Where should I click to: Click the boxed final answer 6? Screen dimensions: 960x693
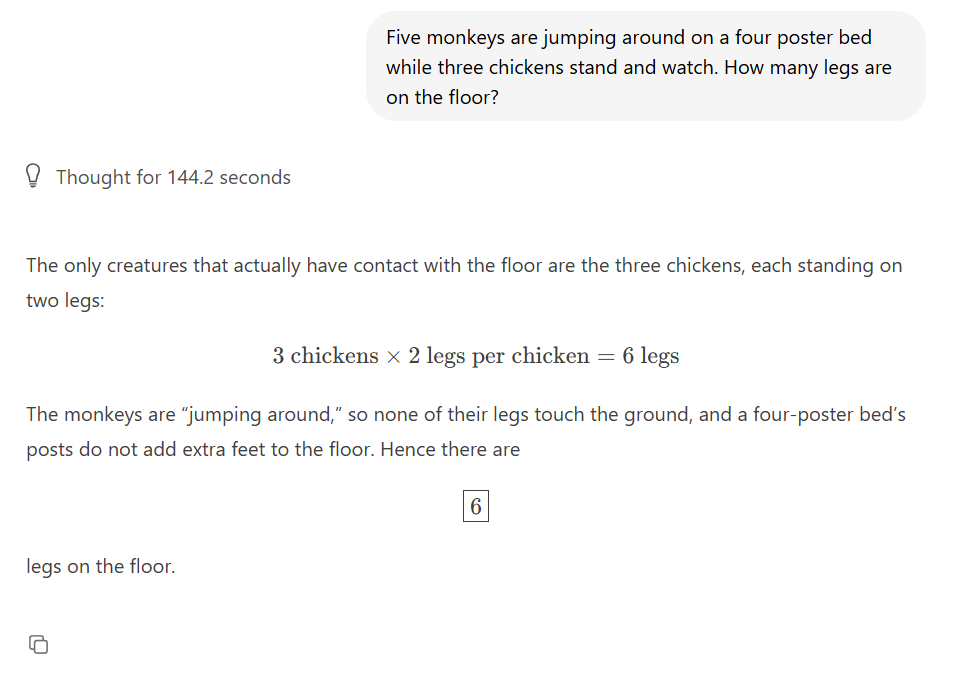tap(475, 507)
